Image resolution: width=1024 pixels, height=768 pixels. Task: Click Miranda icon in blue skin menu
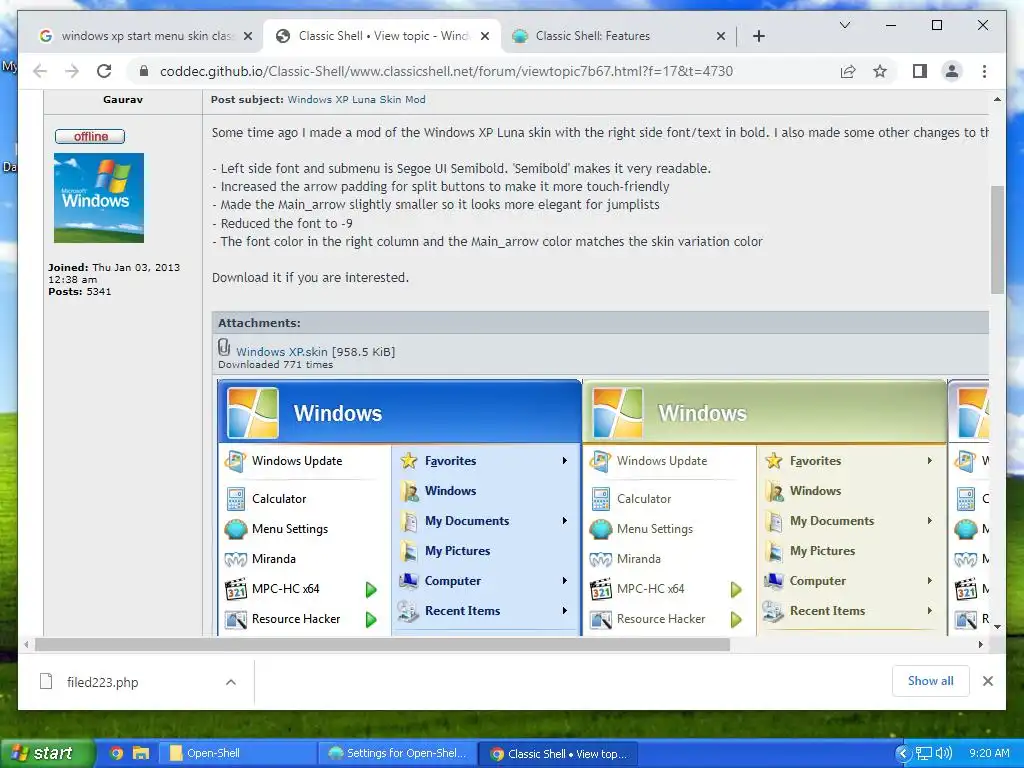point(236,559)
